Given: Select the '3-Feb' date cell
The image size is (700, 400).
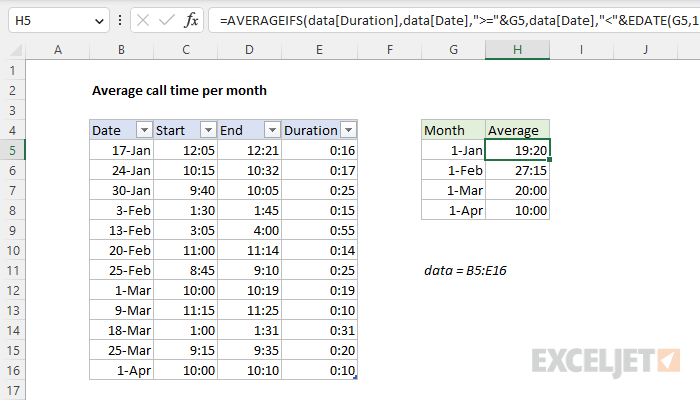Looking at the screenshot, I should coord(121,210).
